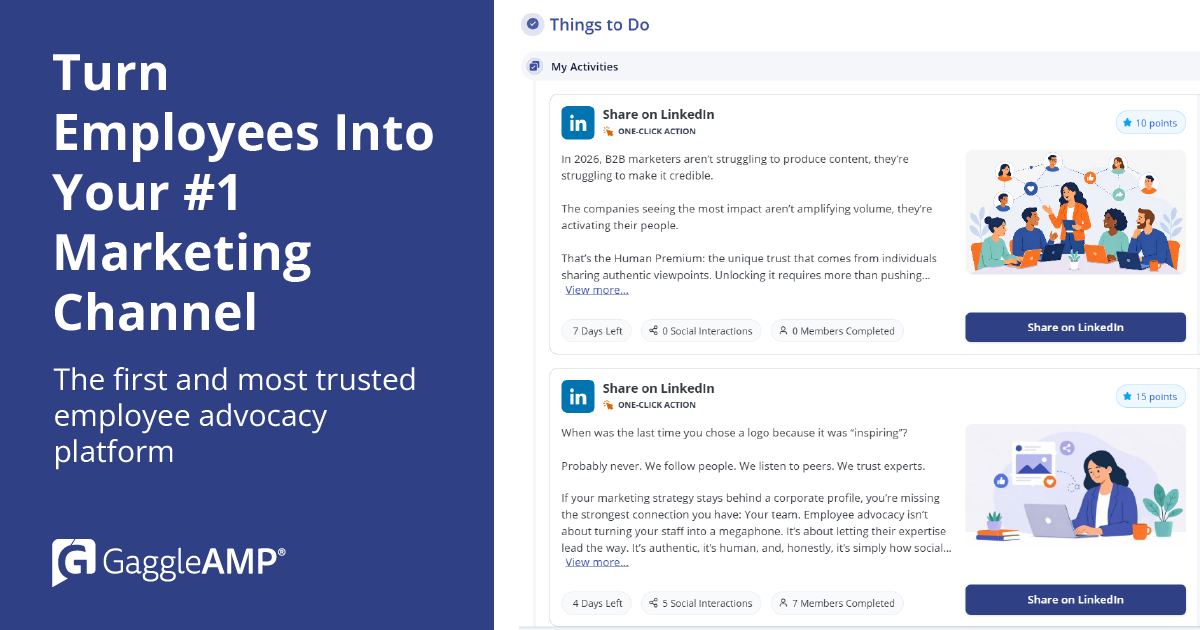Viewport: 1200px width, 630px height.
Task: Click the Things to Do checkmark icon
Action: [533, 25]
